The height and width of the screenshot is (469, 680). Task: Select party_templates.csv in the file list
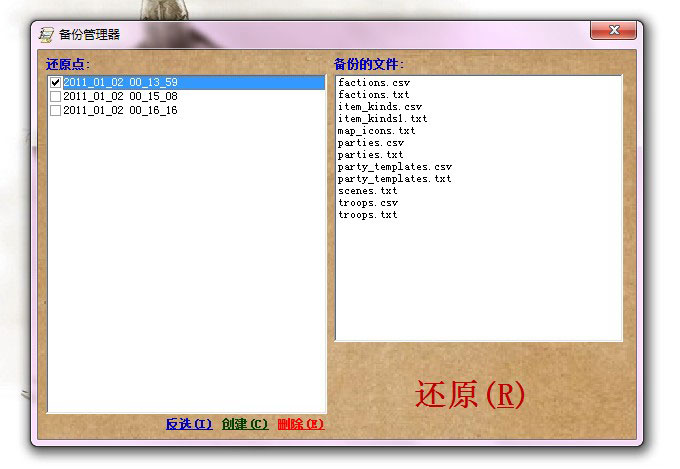tap(394, 167)
